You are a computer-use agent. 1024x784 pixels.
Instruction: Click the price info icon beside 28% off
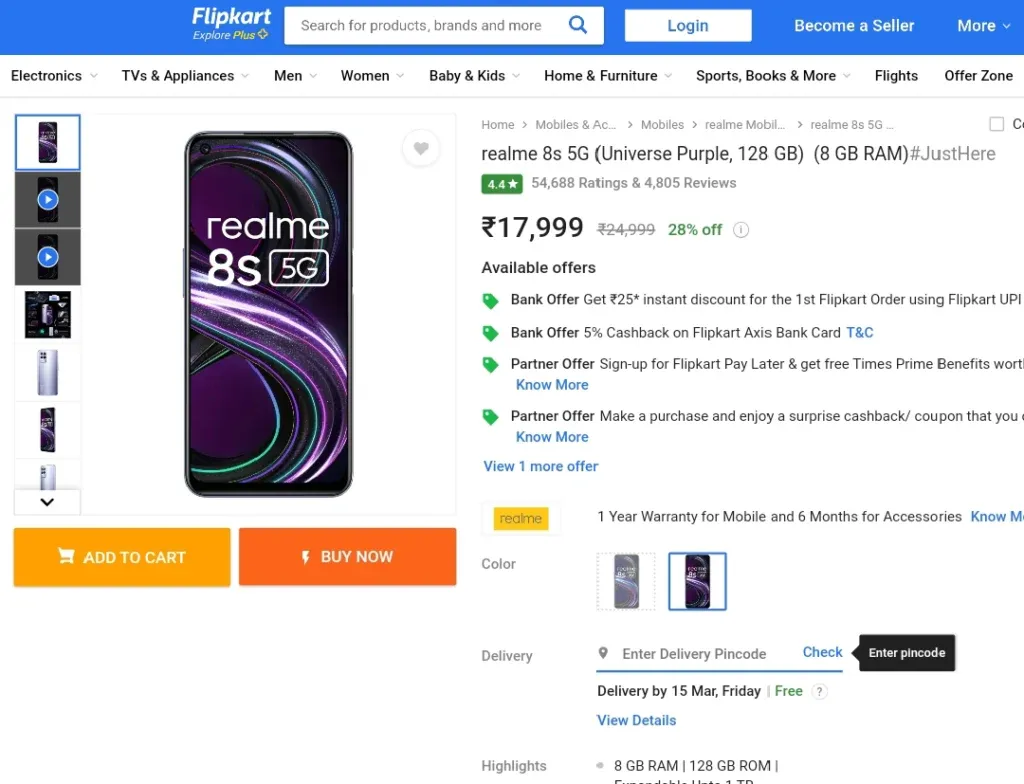click(x=741, y=230)
